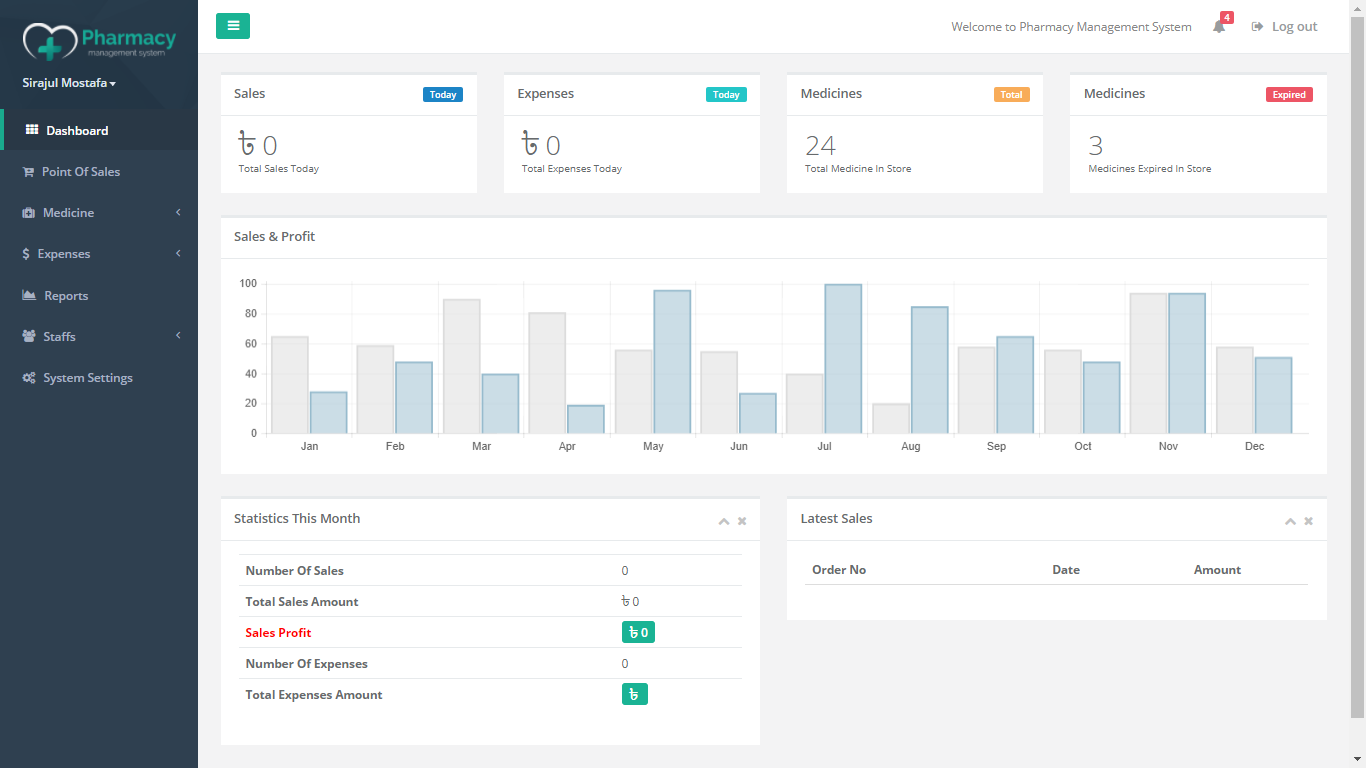1366x768 pixels.
Task: Click the Amount column header
Action: [1217, 570]
